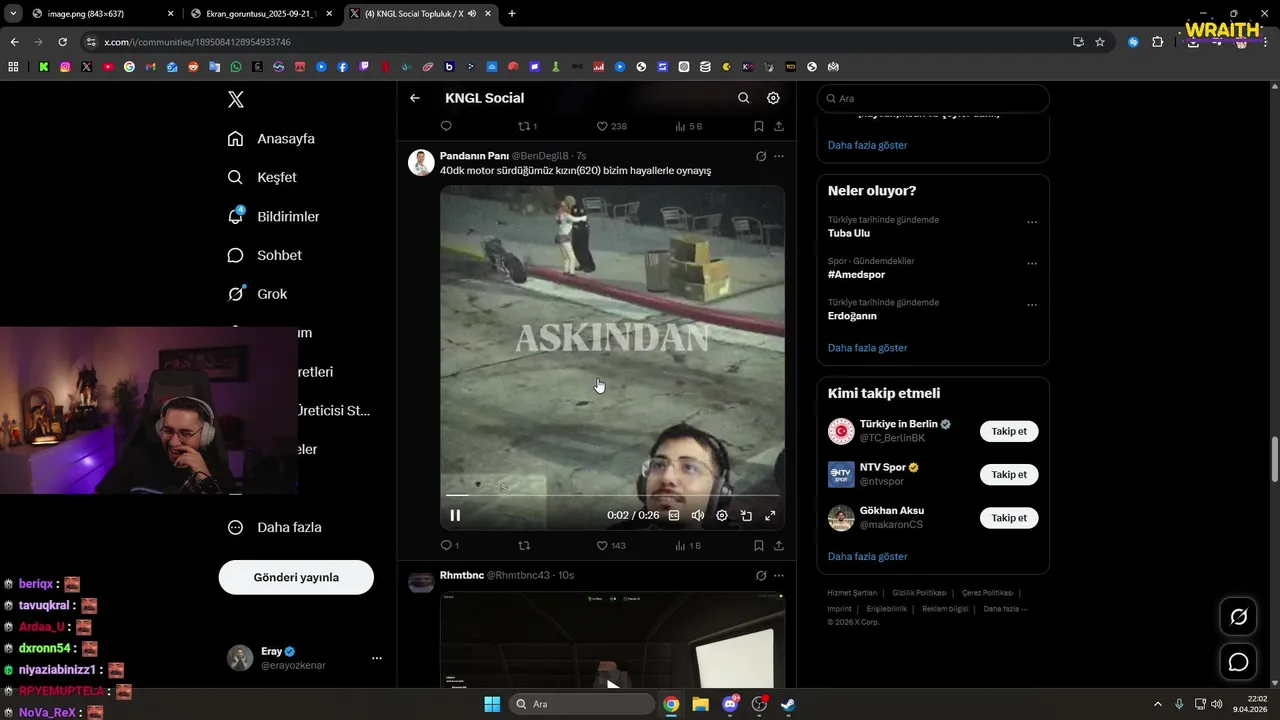The height and width of the screenshot is (720, 1280).
Task: Bookmark Pandanın Panı post
Action: point(759,545)
